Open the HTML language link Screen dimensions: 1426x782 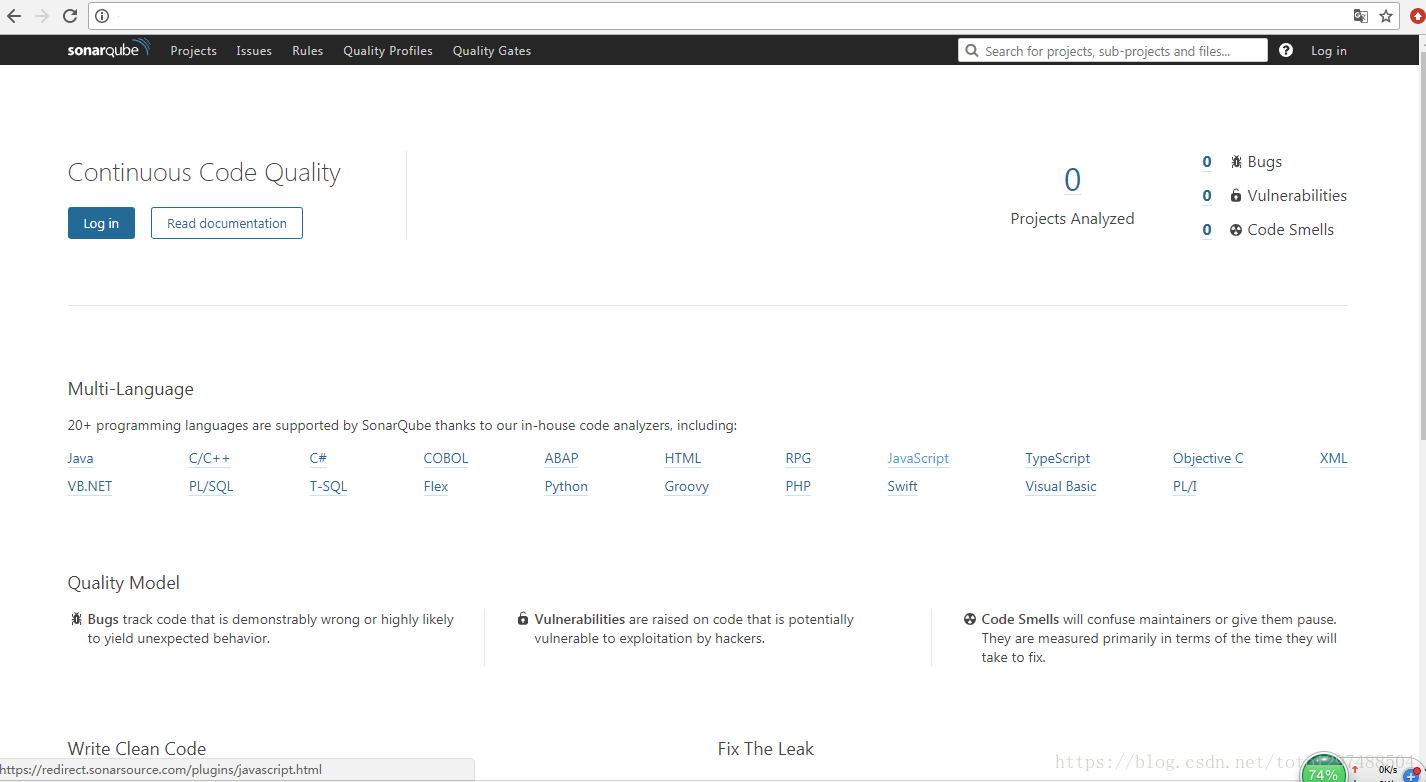pyautogui.click(x=683, y=458)
